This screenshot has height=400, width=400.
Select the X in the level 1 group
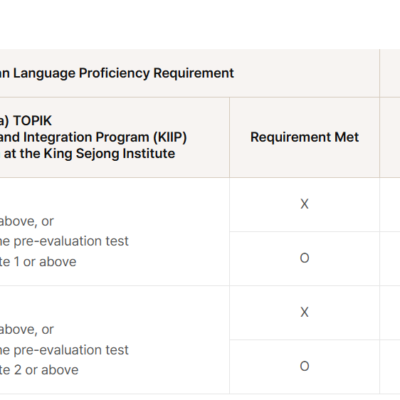pos(304,204)
